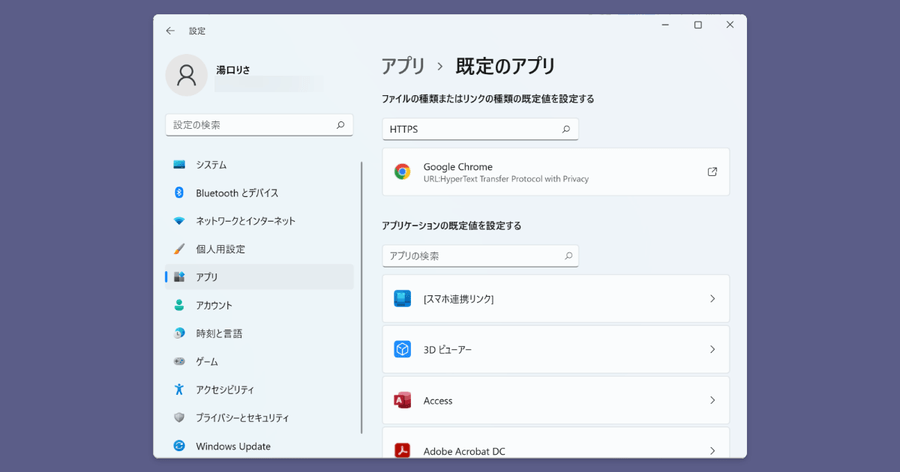Go to ネットワークとインターネット section
The image size is (900, 472).
coord(245,221)
